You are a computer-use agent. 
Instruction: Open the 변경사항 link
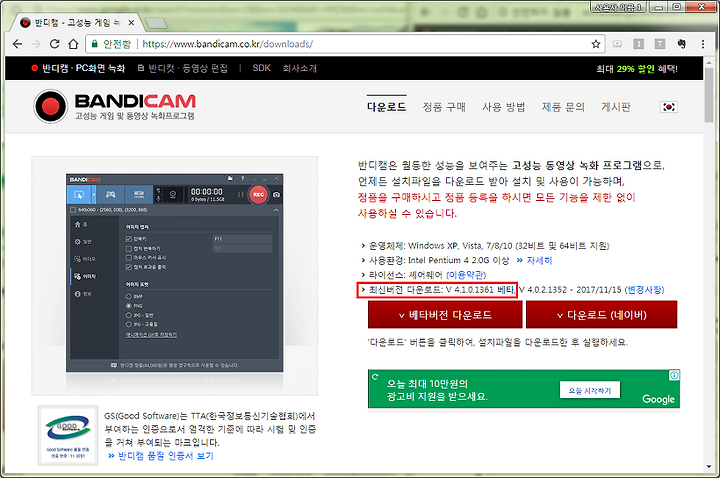click(645, 290)
